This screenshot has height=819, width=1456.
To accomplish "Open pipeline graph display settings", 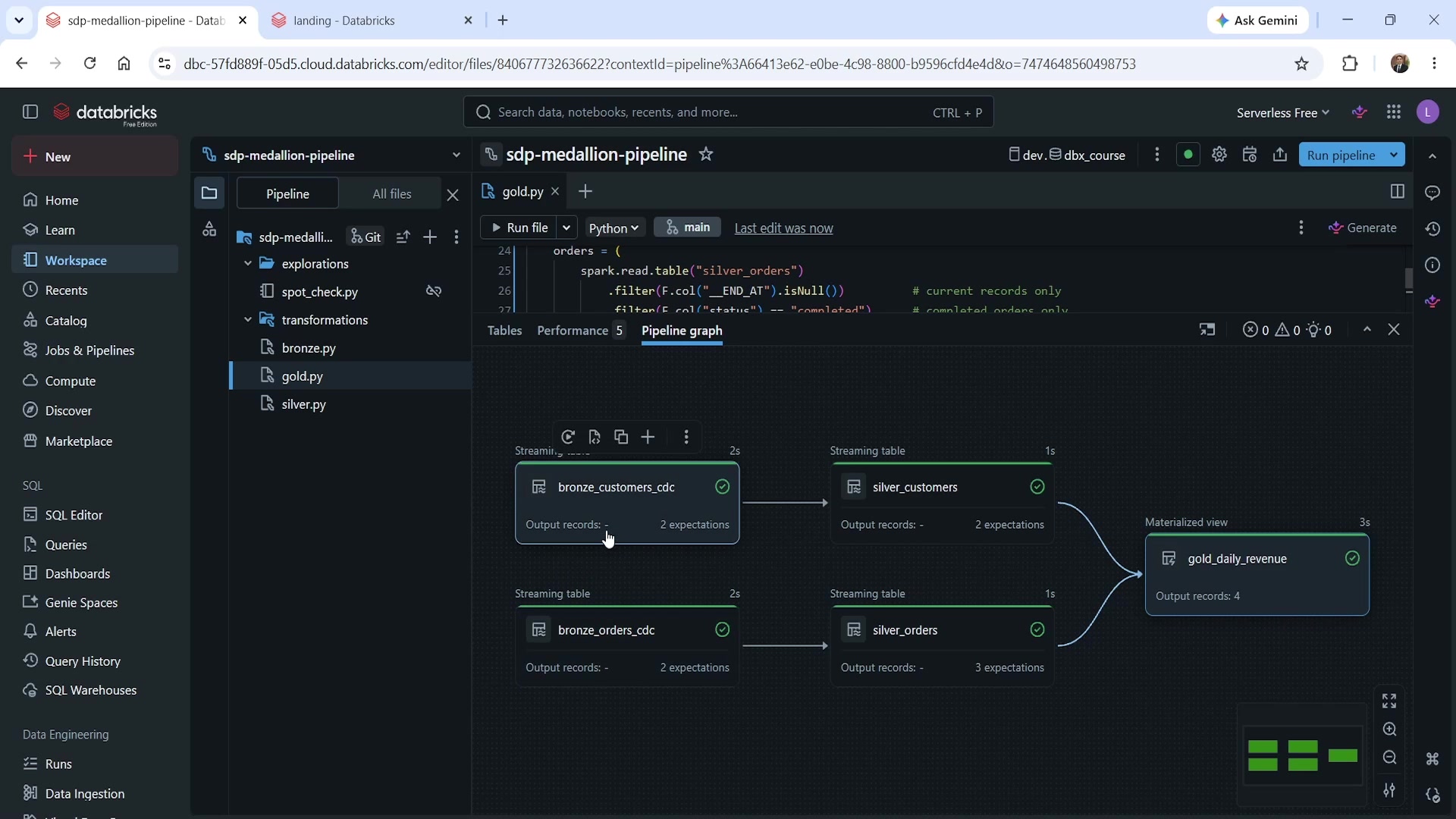I will point(1389,790).
